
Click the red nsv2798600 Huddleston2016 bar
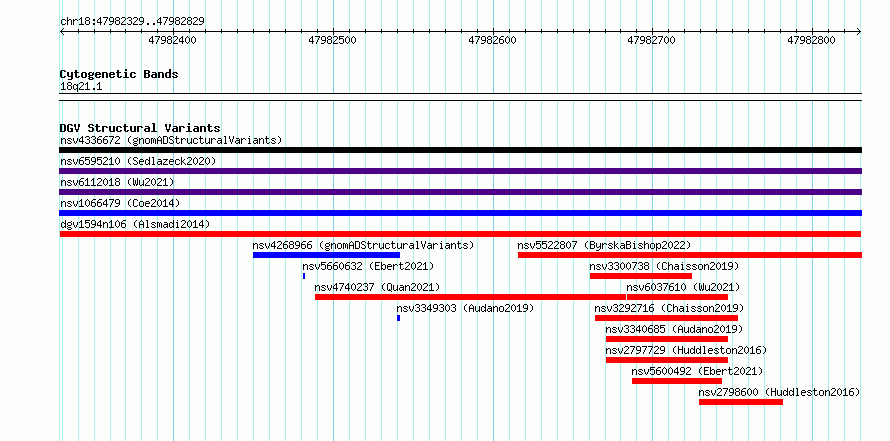[x=741, y=402]
